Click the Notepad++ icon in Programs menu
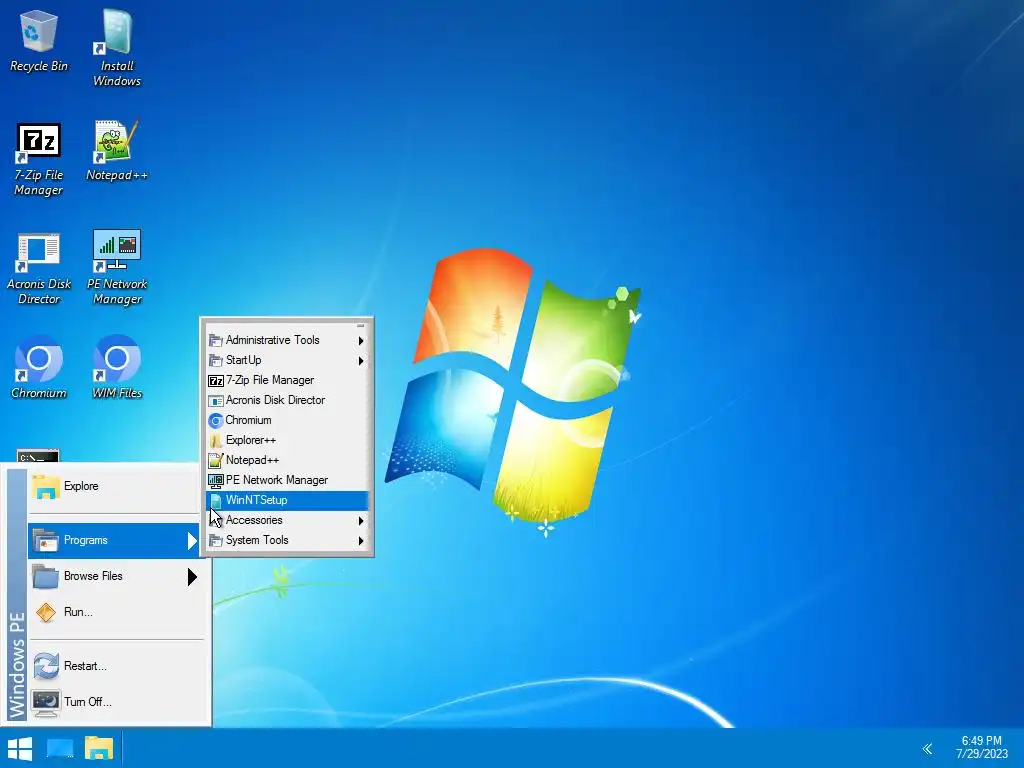This screenshot has width=1024, height=768. [216, 460]
